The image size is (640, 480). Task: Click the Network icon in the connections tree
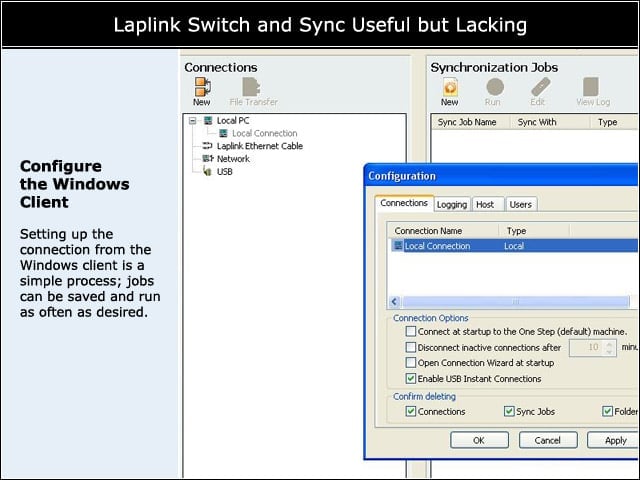coord(208,158)
